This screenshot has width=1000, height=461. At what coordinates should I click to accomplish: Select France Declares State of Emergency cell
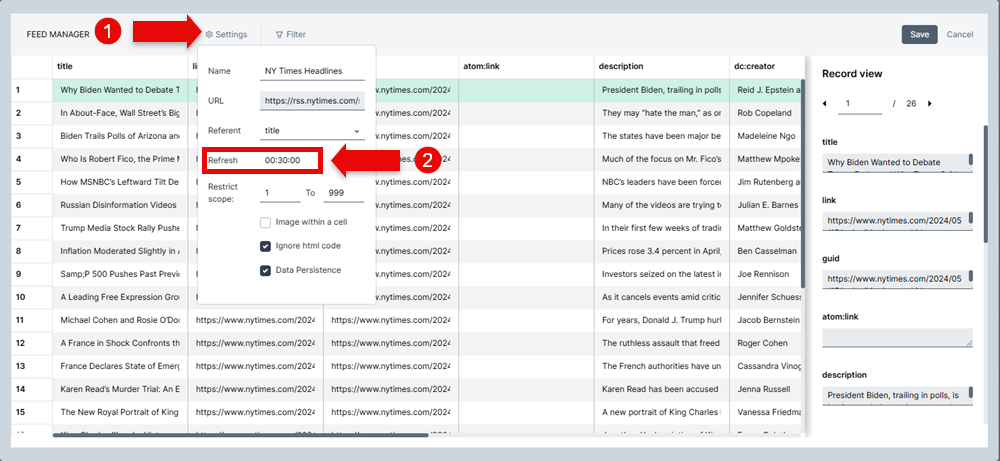coord(120,365)
